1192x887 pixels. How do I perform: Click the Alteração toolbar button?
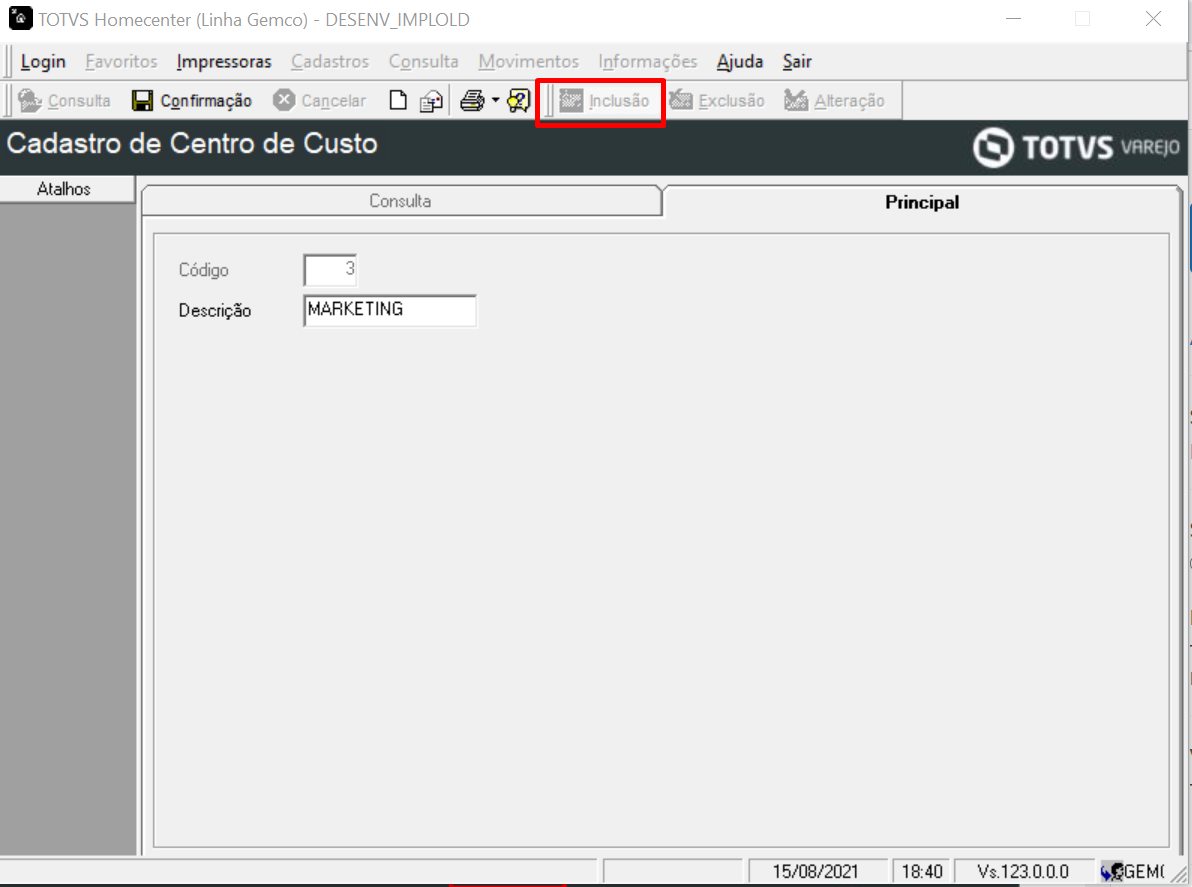[x=834, y=100]
